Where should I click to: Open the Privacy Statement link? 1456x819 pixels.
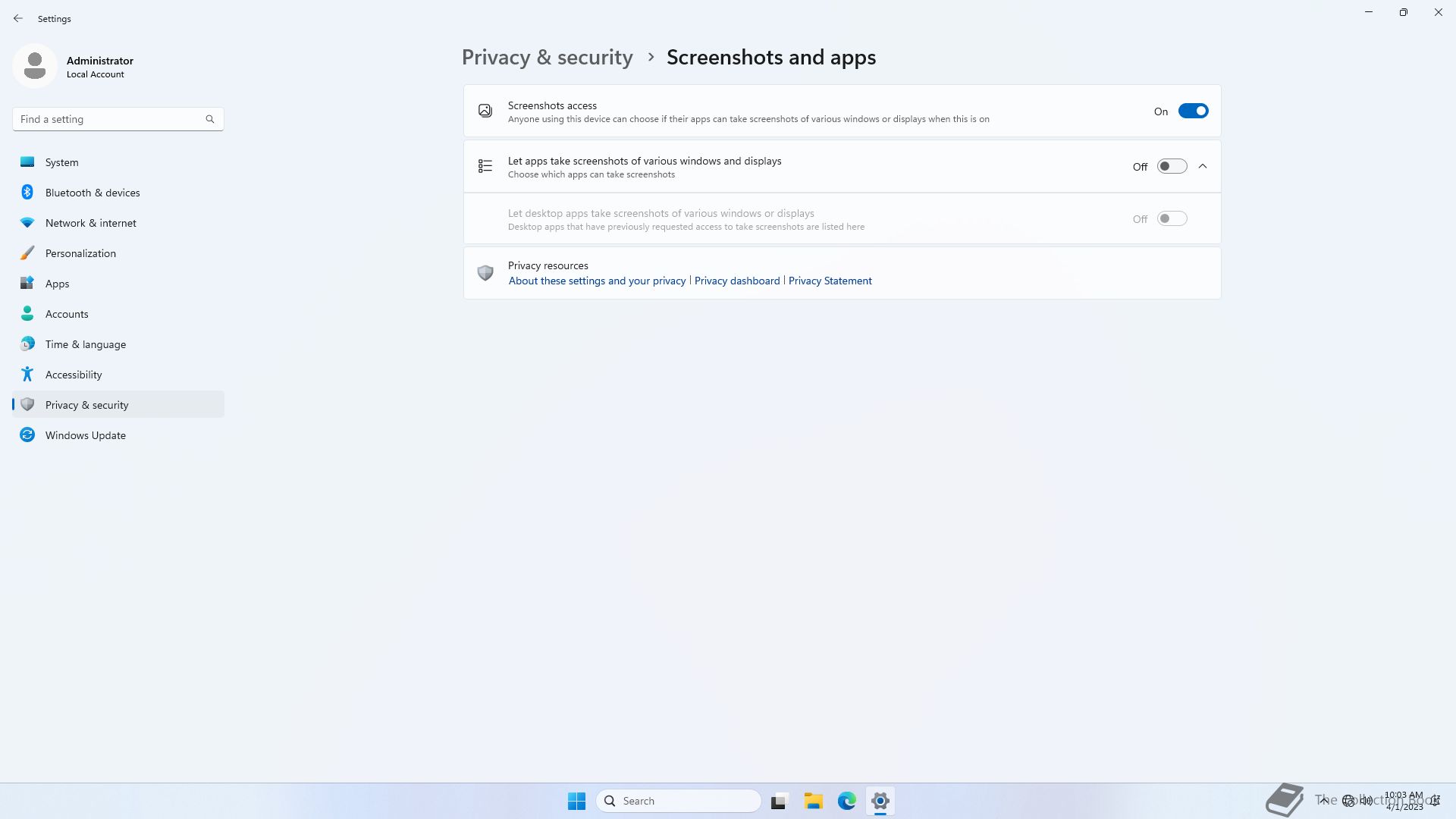click(830, 281)
